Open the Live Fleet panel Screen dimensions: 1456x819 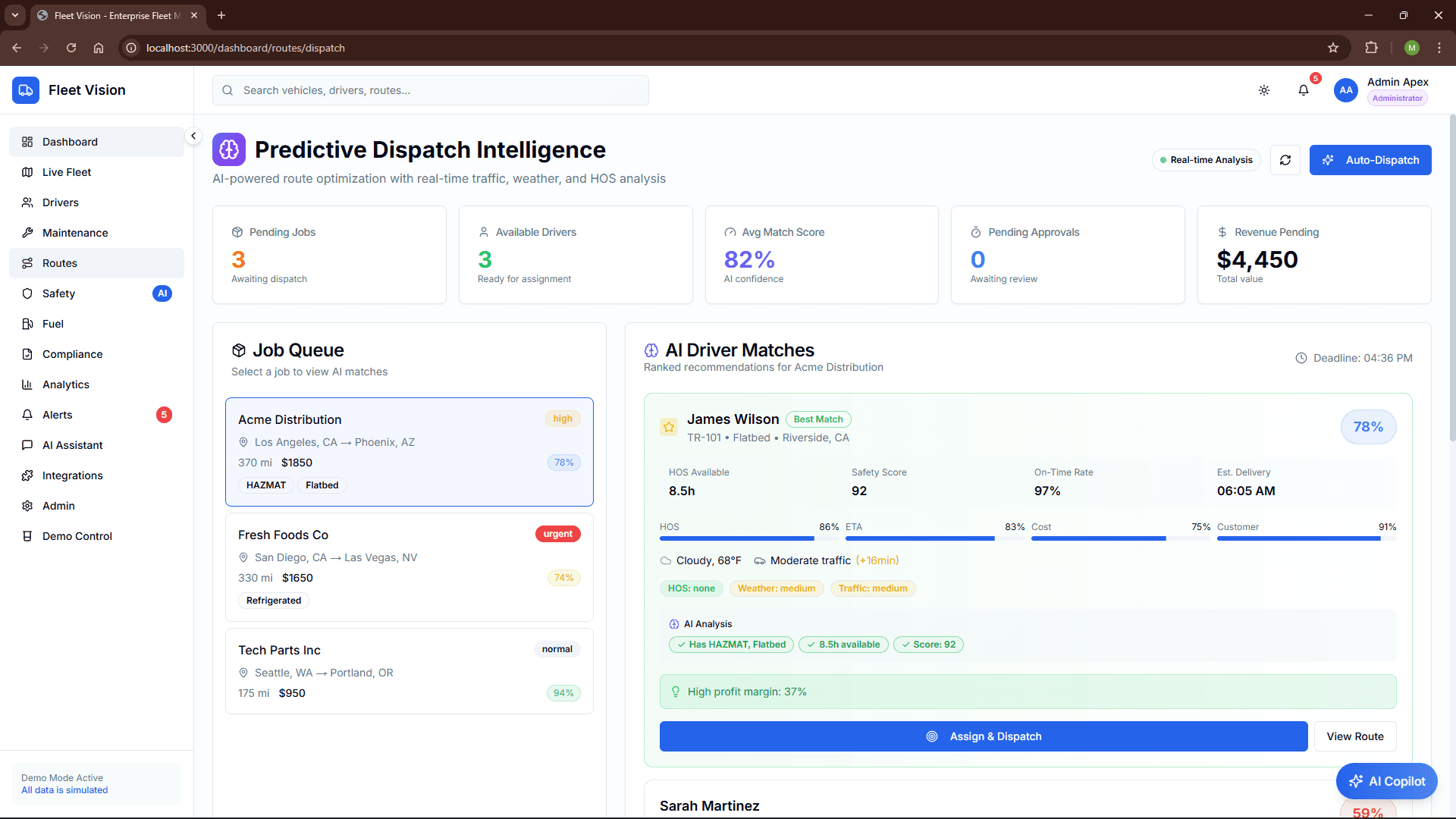coord(65,172)
